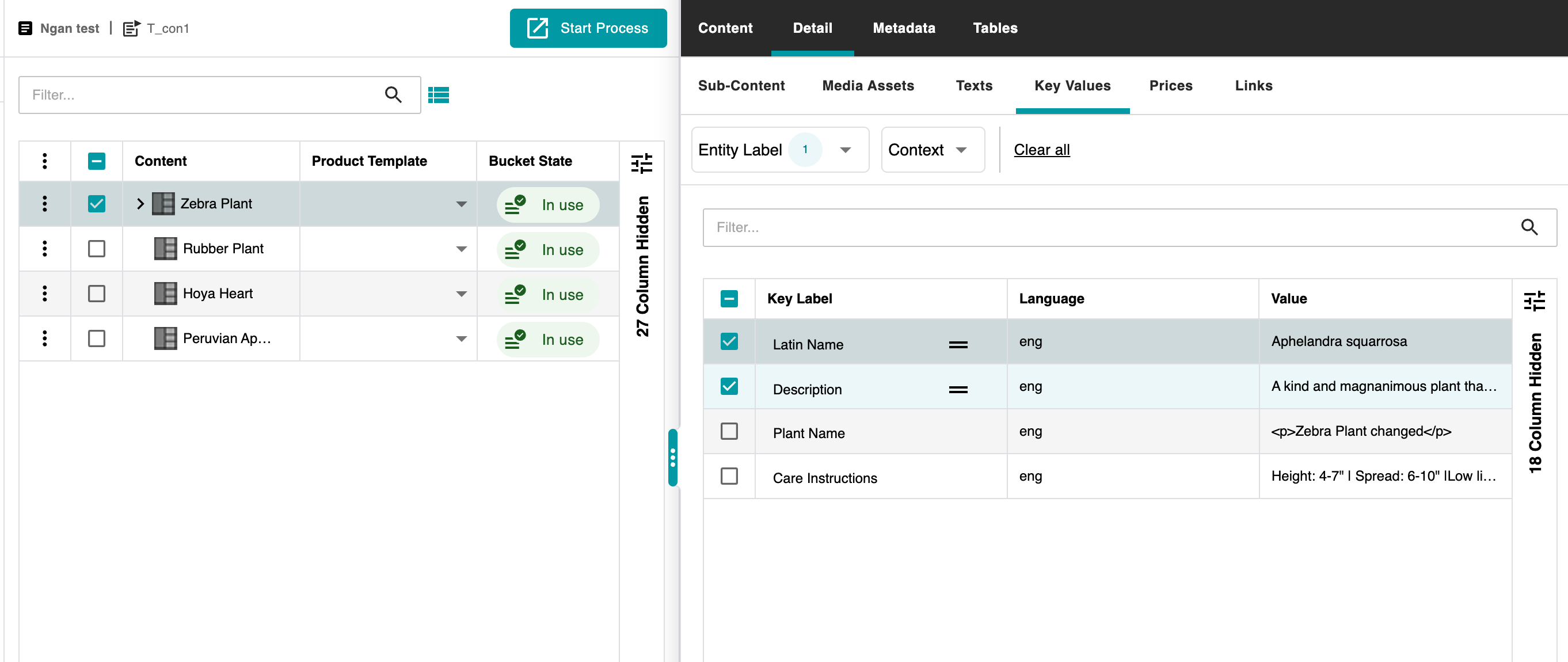Check the Peruvian Ap… checkbox
The height and width of the screenshot is (662, 1568).
(x=97, y=338)
